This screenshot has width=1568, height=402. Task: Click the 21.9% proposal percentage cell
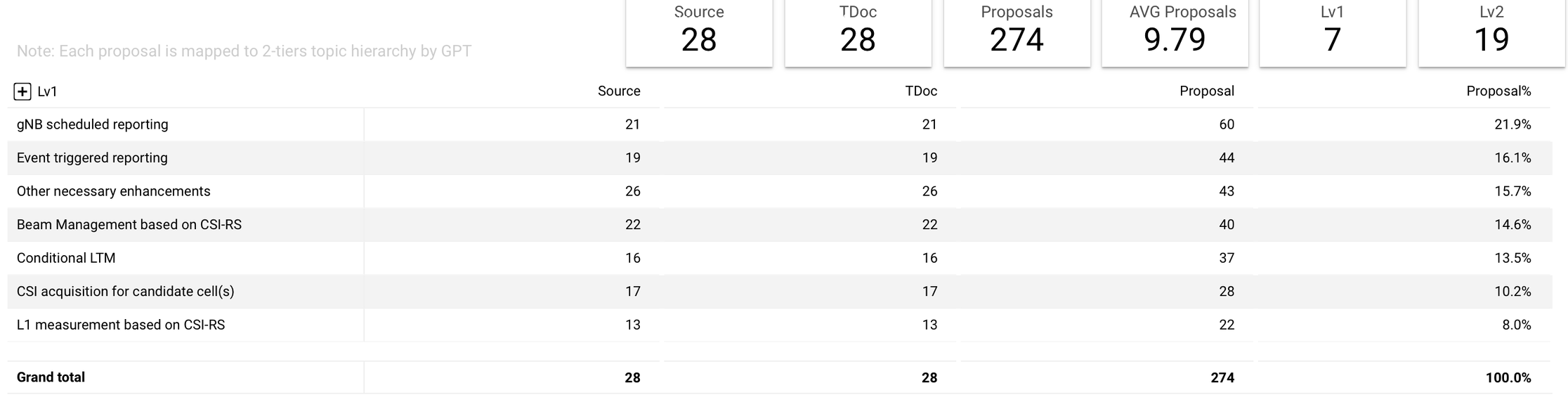coord(1513,124)
